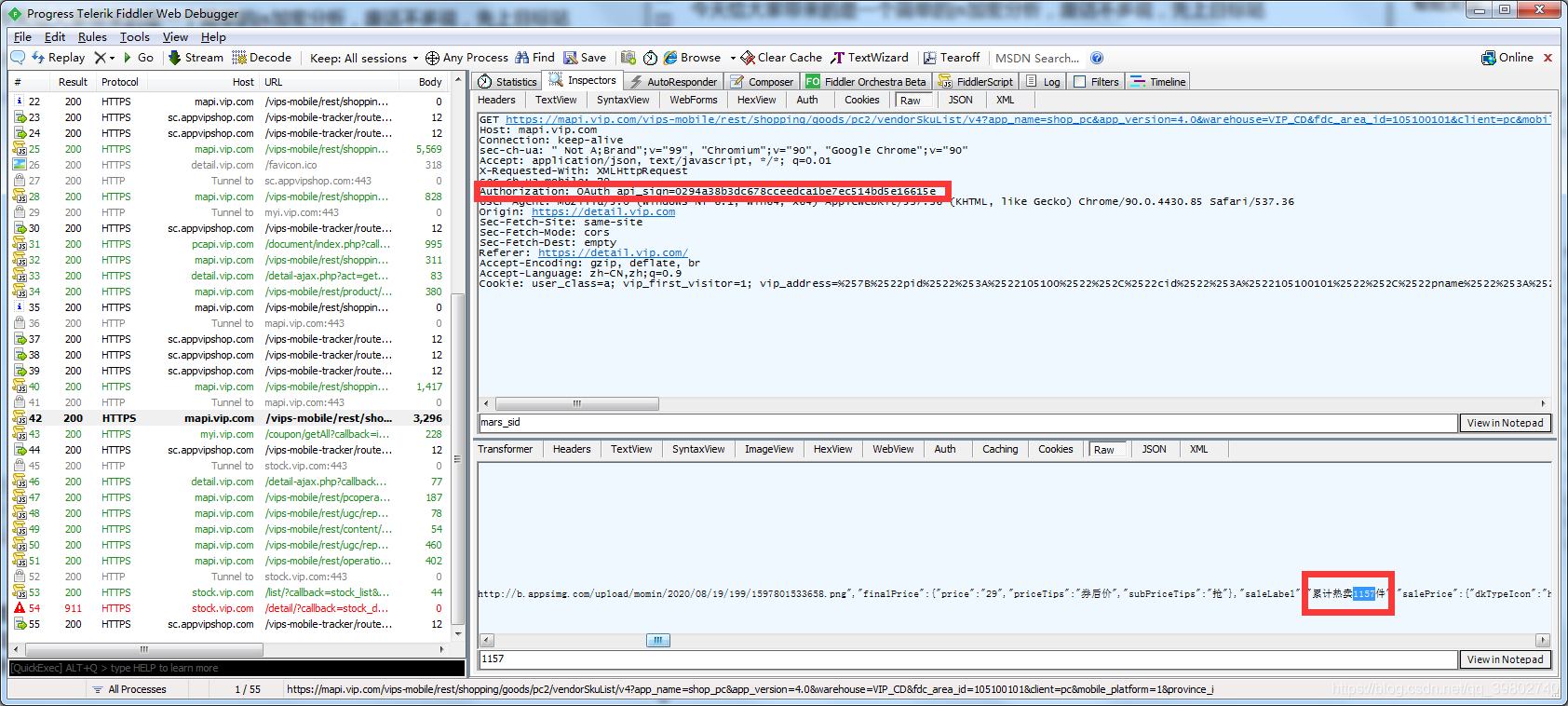Open the FiddlerScript tab
1568x706 pixels.
point(975,82)
